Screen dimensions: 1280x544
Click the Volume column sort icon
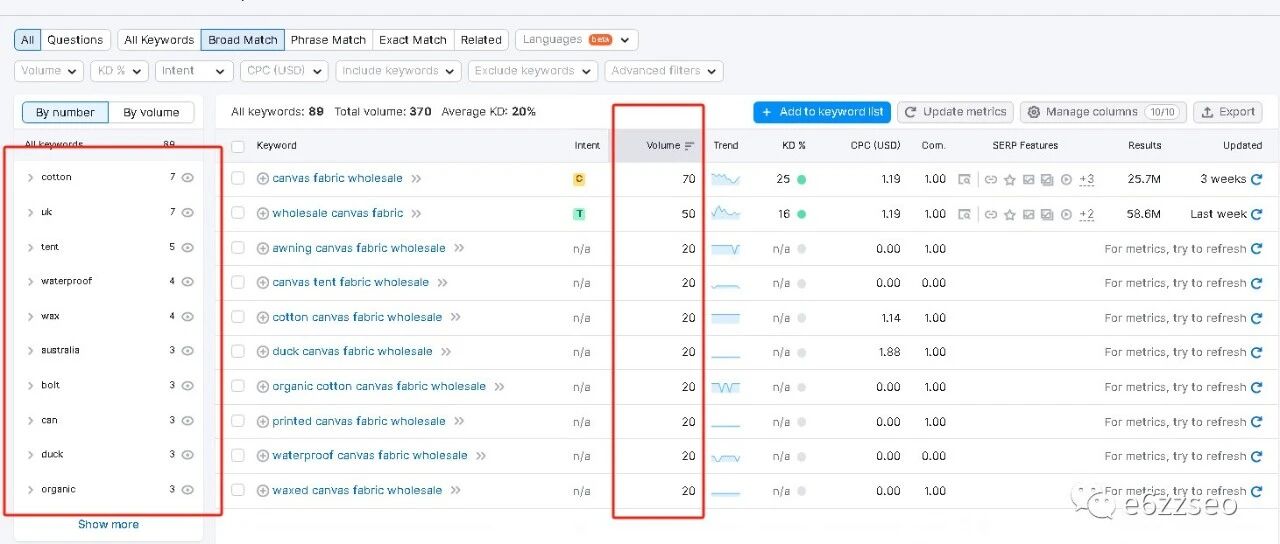click(x=689, y=146)
